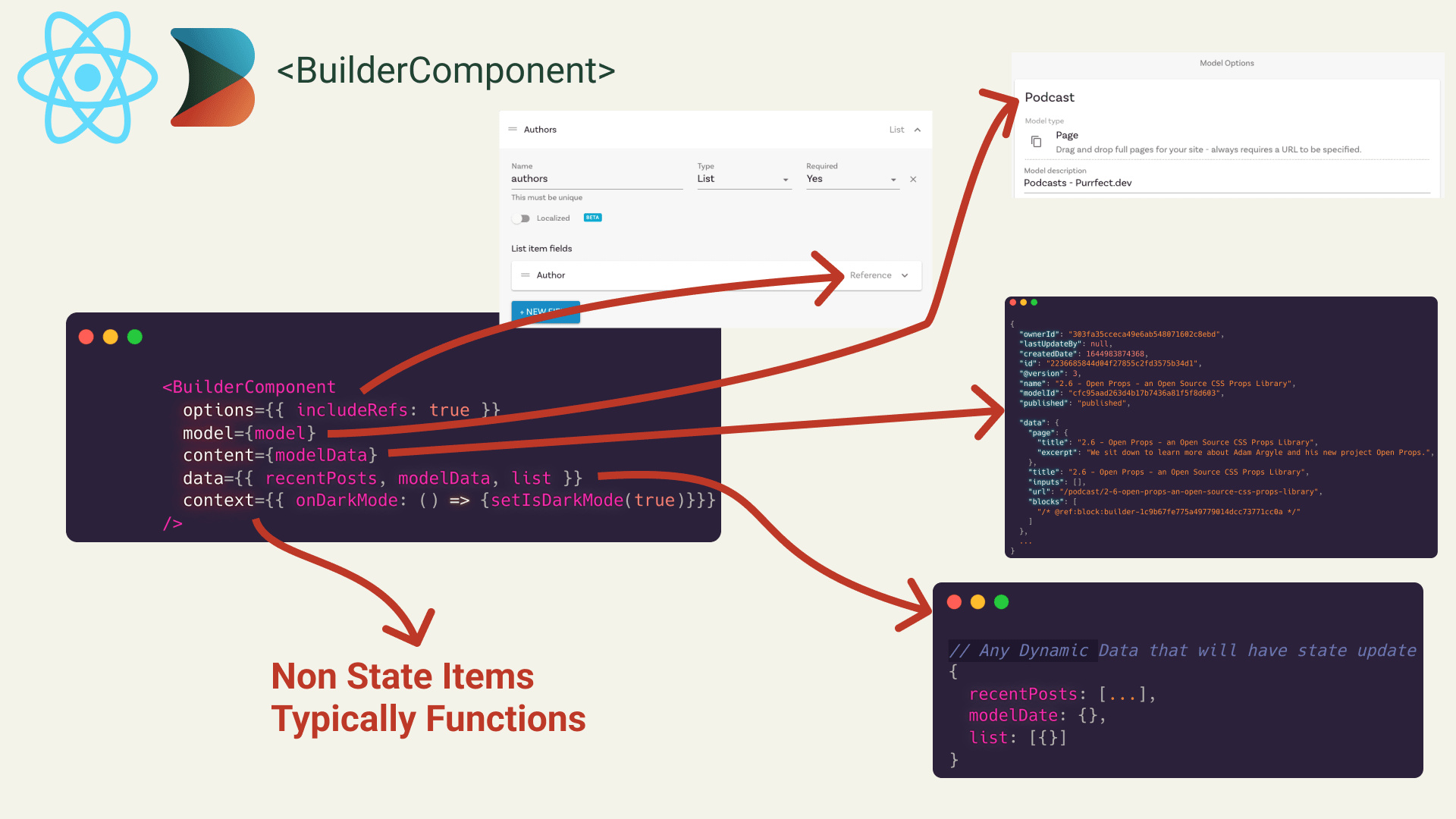Click the blue BETA badge
Viewport: 1456px width, 819px height.
coord(592,218)
